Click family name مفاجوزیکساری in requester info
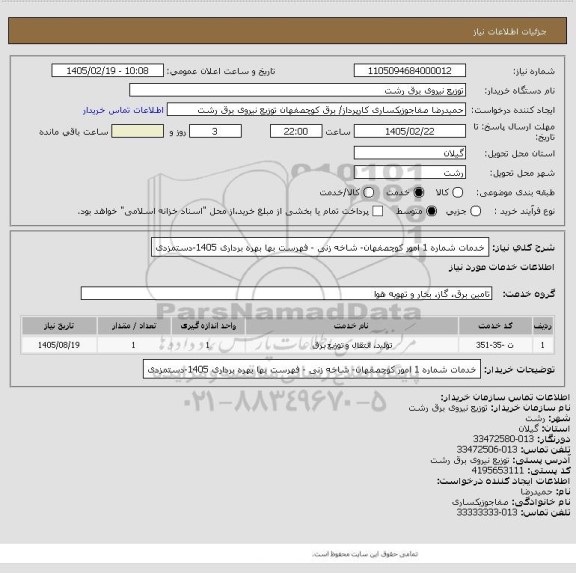Viewport: 576px width, 573px height. pos(480,502)
